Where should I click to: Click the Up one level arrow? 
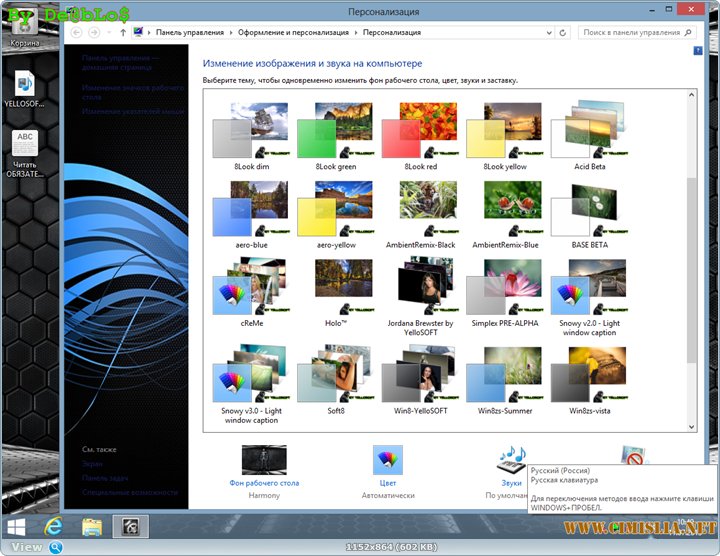(x=122, y=33)
